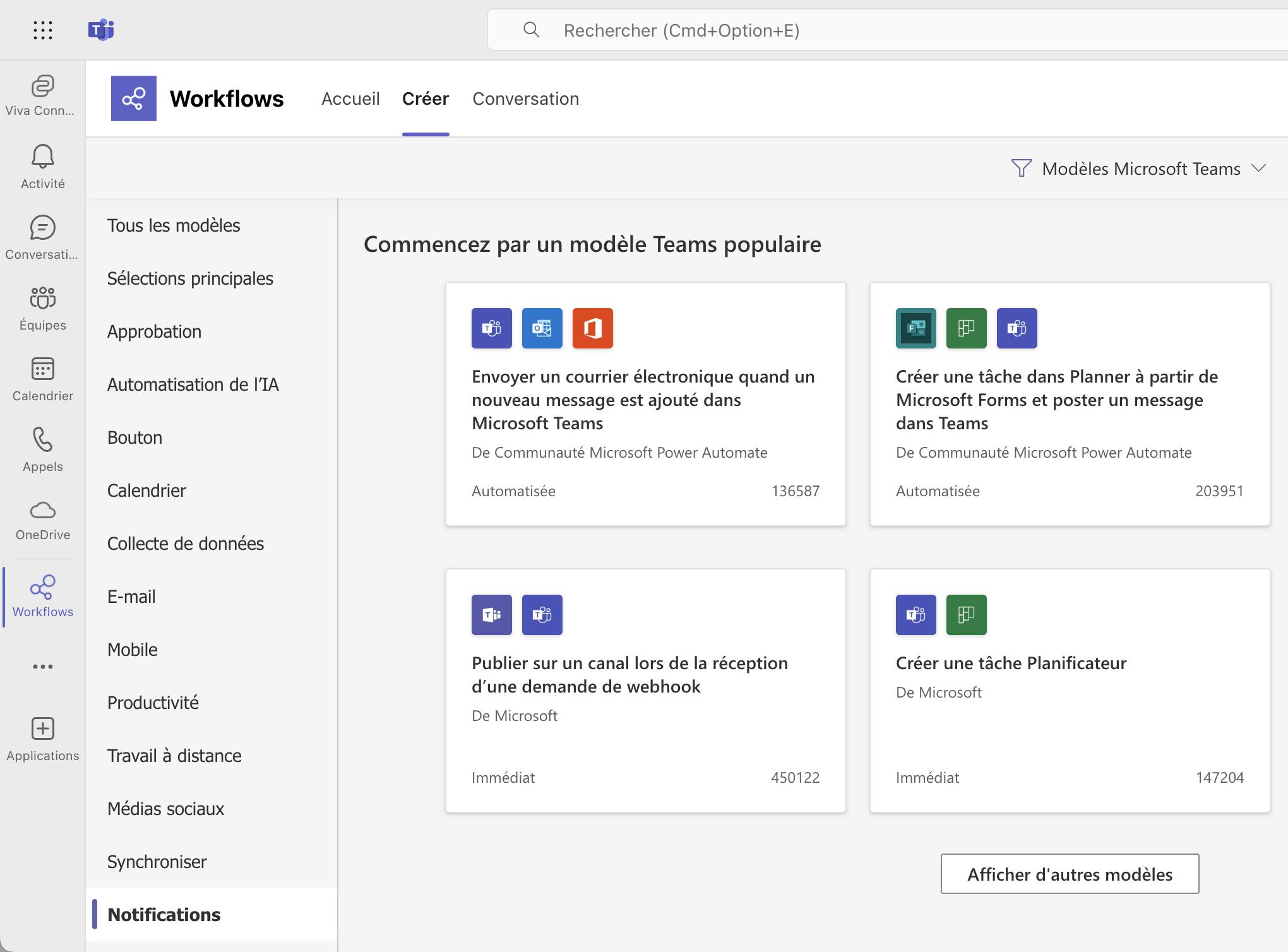Click Commencez par un modèle Teams populaire heading
Viewport: 1288px width, 952px height.
pos(592,244)
